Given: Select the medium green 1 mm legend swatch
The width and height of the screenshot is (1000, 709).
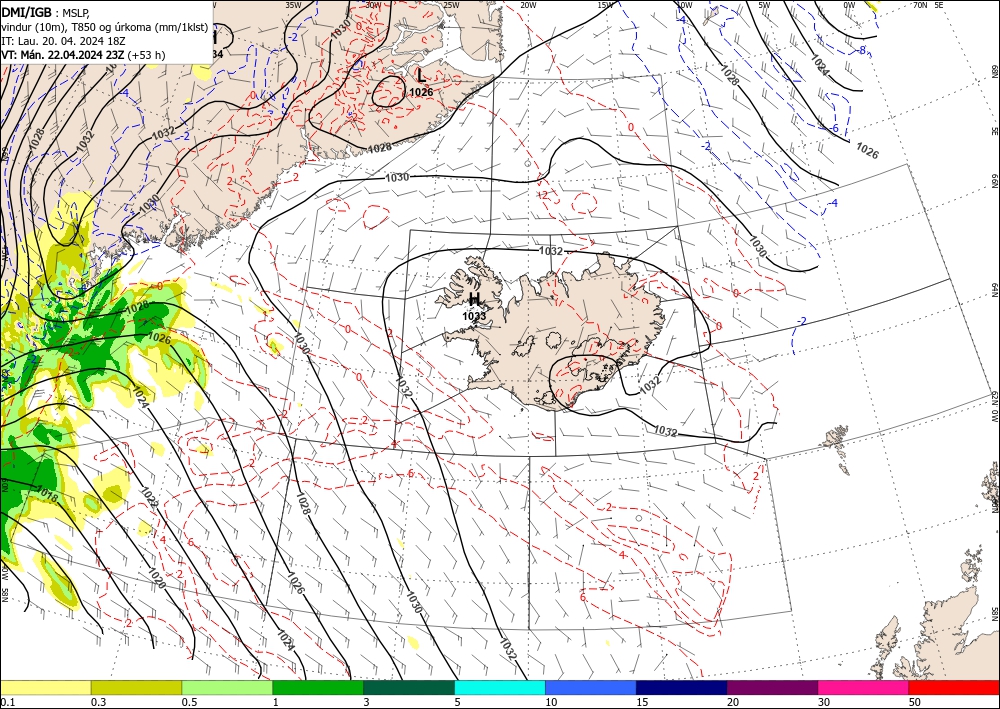Looking at the screenshot, I should (318, 687).
